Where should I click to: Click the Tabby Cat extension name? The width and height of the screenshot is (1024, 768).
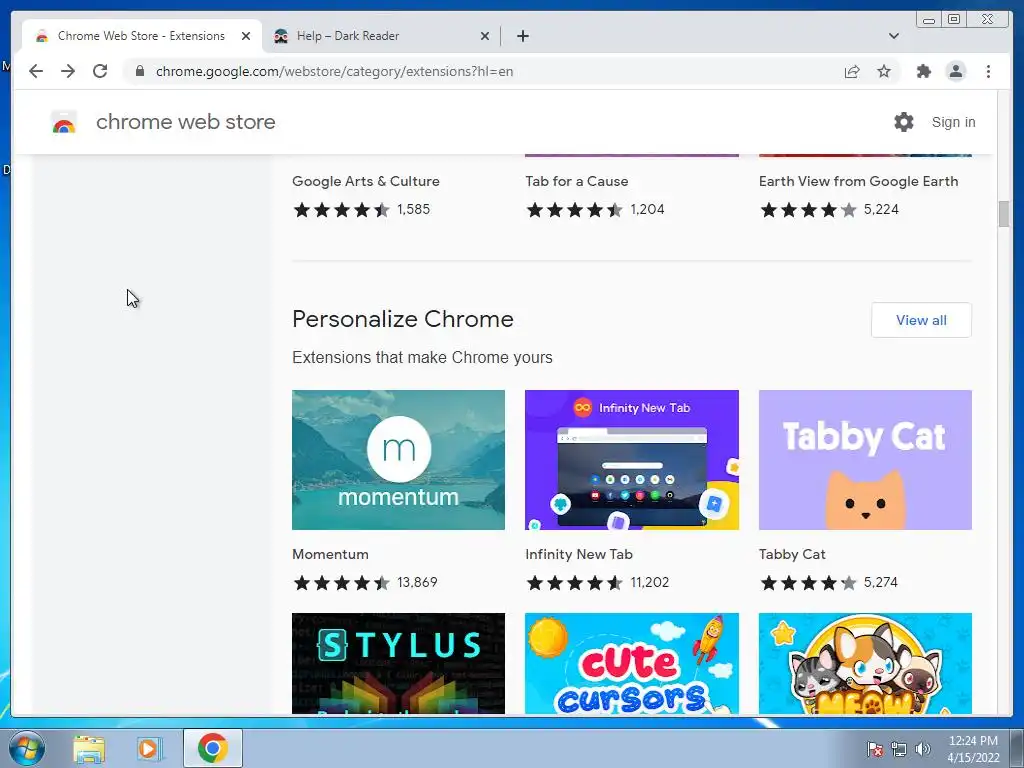click(x=792, y=554)
